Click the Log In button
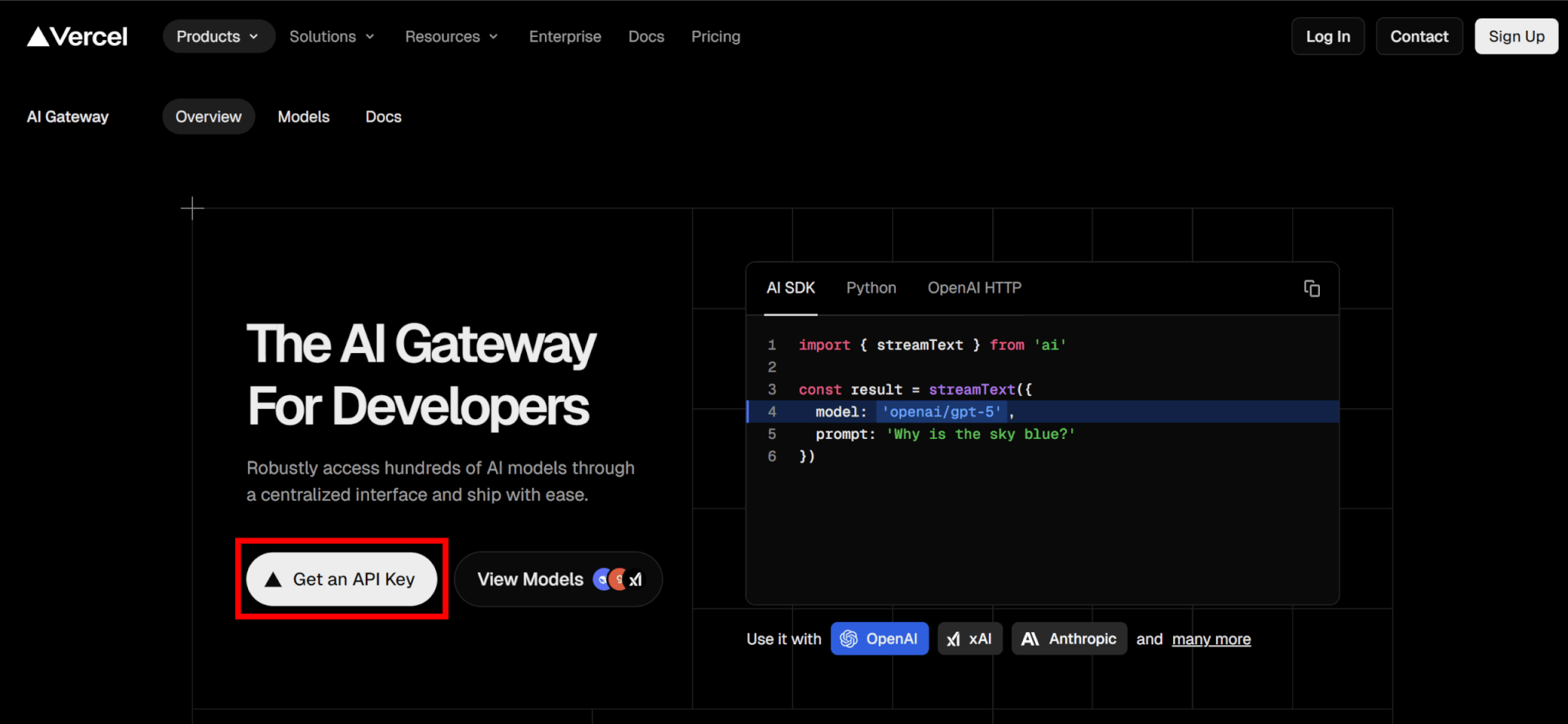The width and height of the screenshot is (1568, 724). point(1328,37)
